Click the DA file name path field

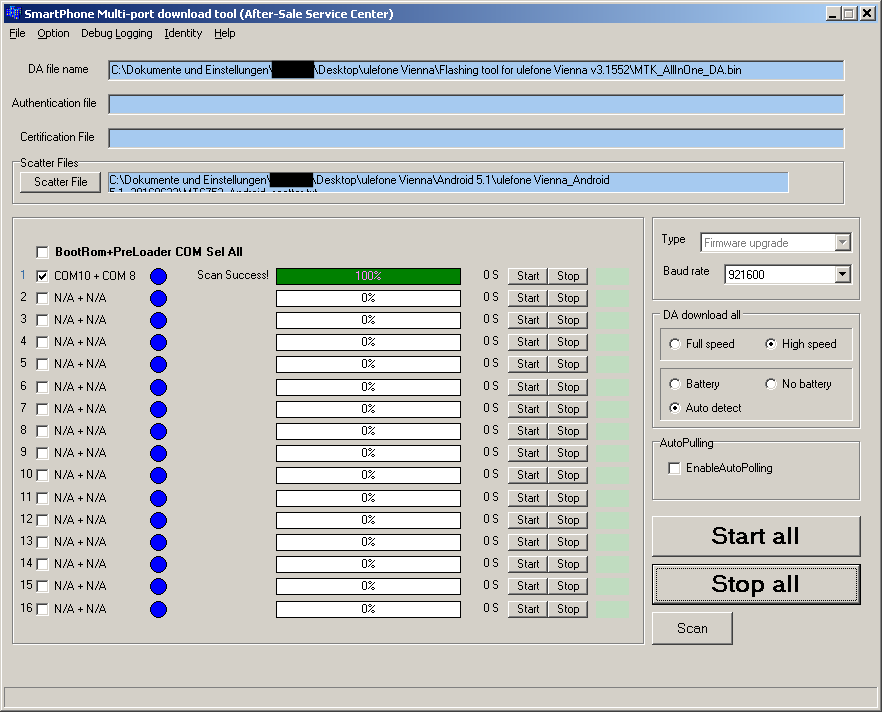[x=476, y=70]
